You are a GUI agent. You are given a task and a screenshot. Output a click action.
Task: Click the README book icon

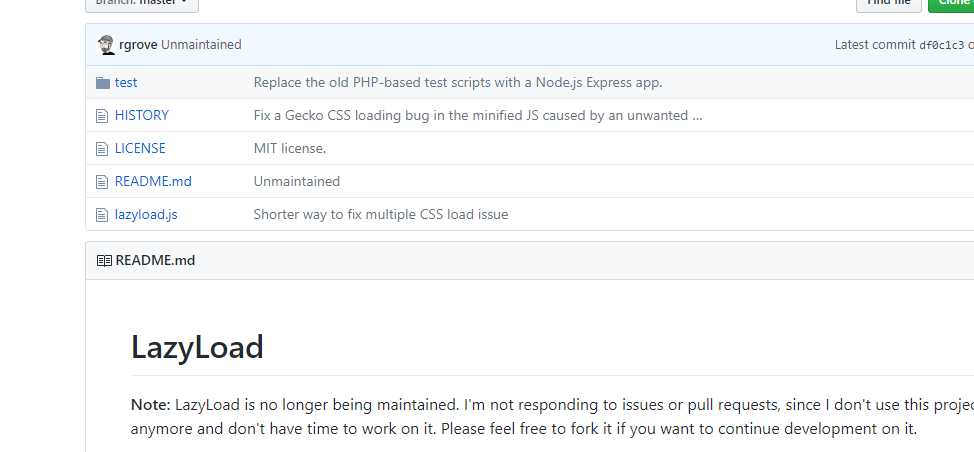[104, 260]
